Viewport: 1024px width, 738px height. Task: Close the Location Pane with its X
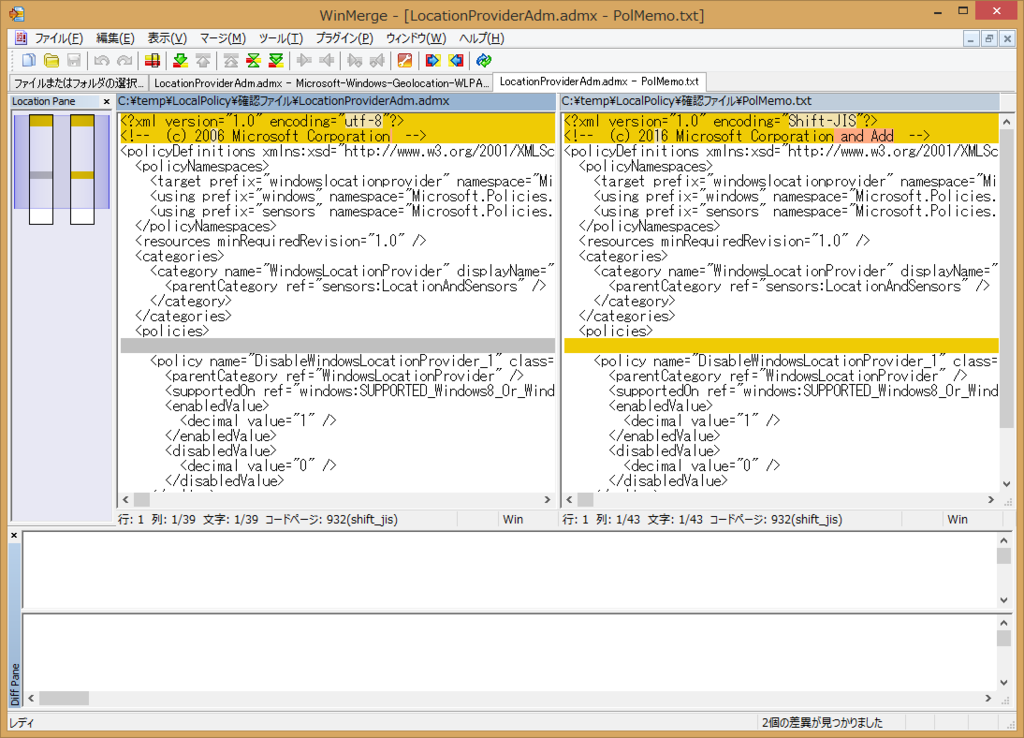[106, 101]
